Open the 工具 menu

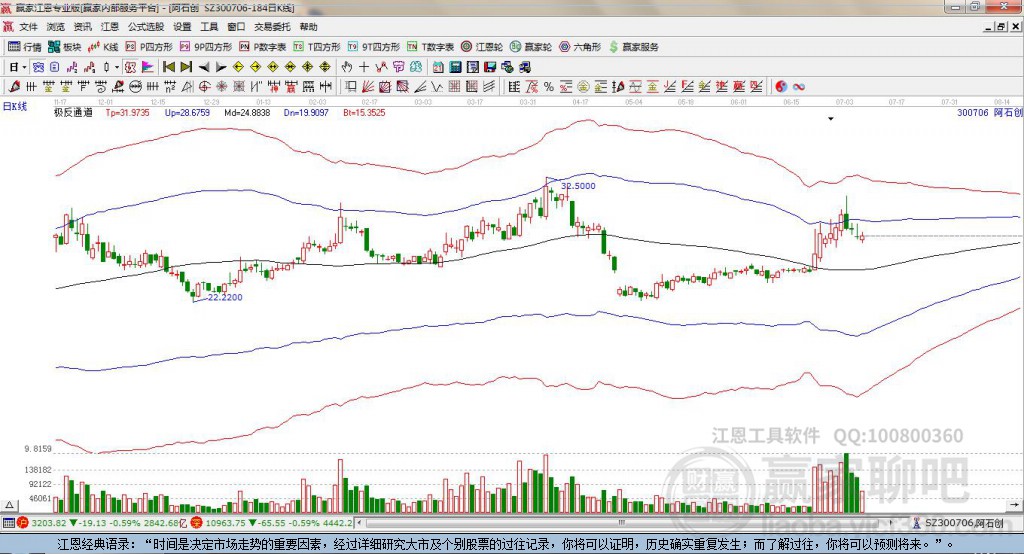click(x=209, y=27)
